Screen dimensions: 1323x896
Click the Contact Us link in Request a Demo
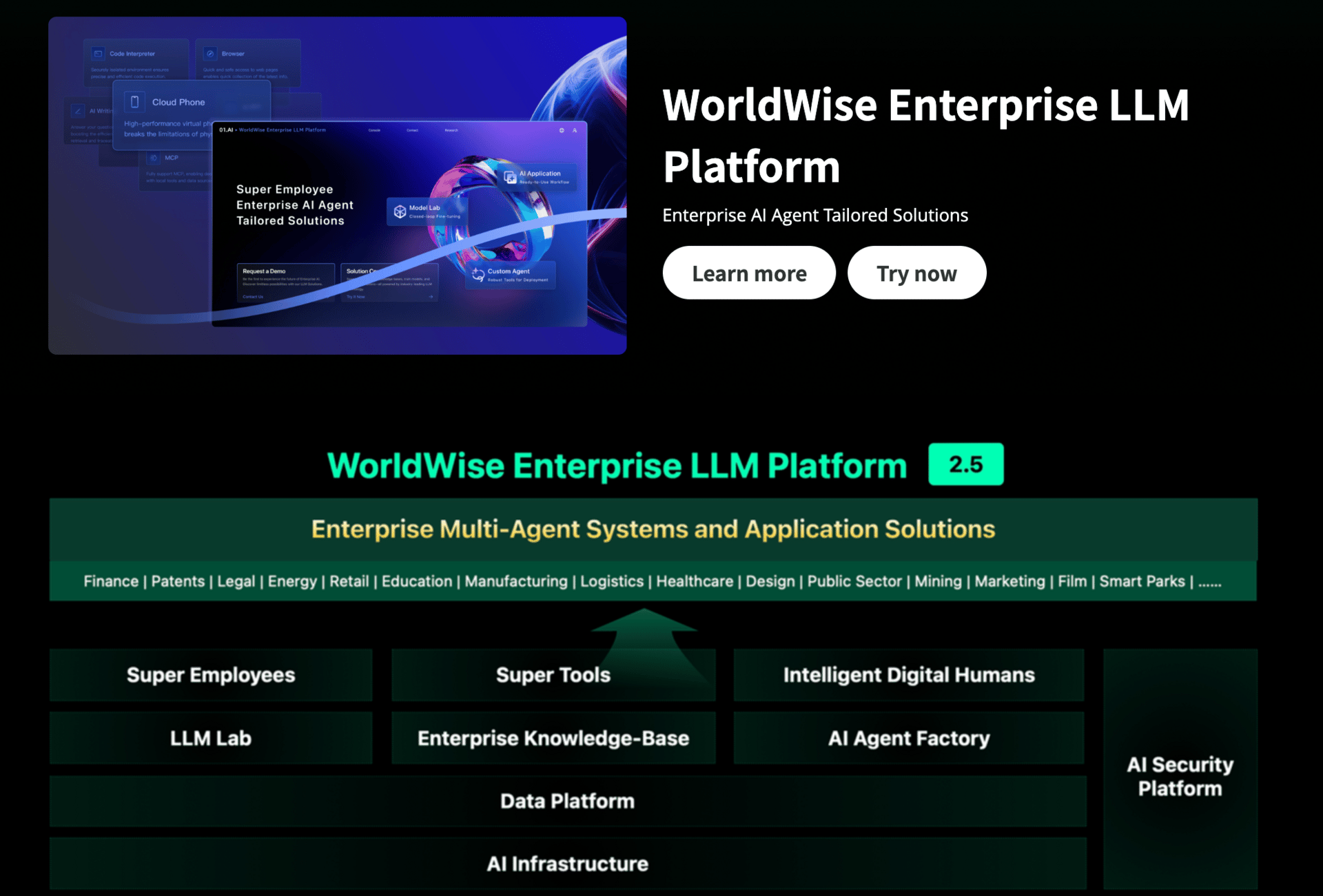253,296
